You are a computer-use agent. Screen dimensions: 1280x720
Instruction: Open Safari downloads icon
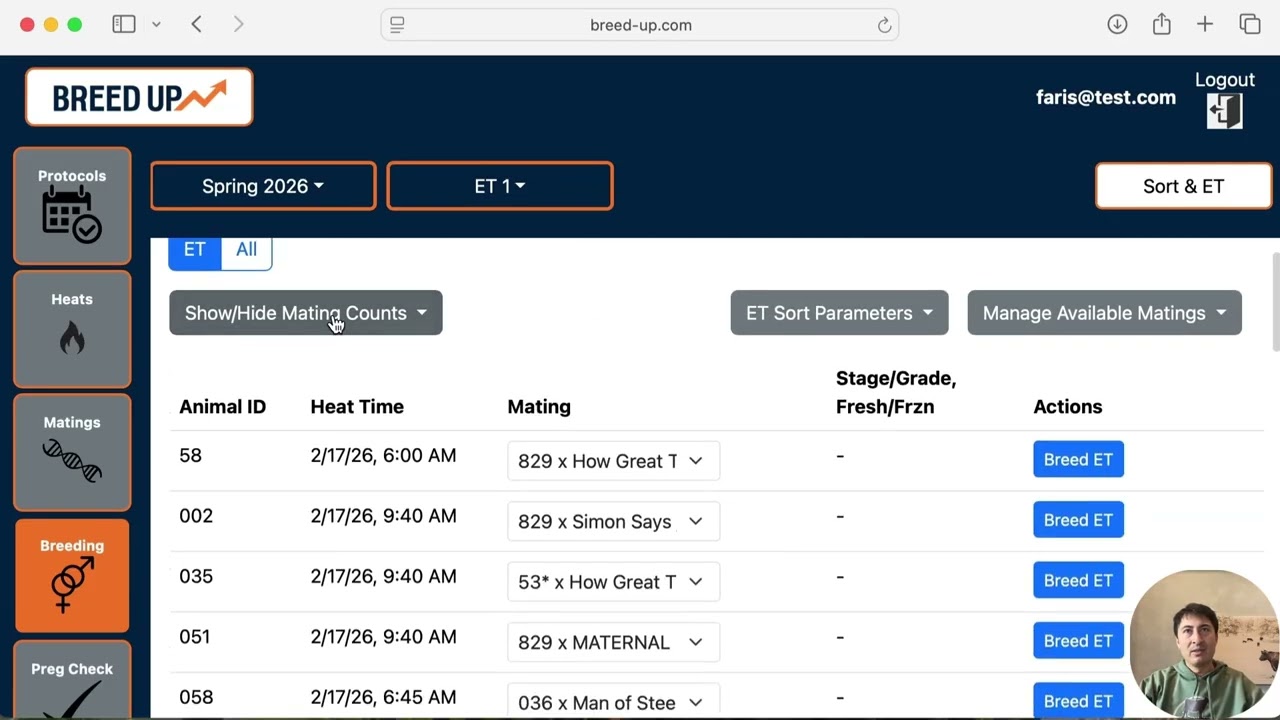(x=1117, y=25)
